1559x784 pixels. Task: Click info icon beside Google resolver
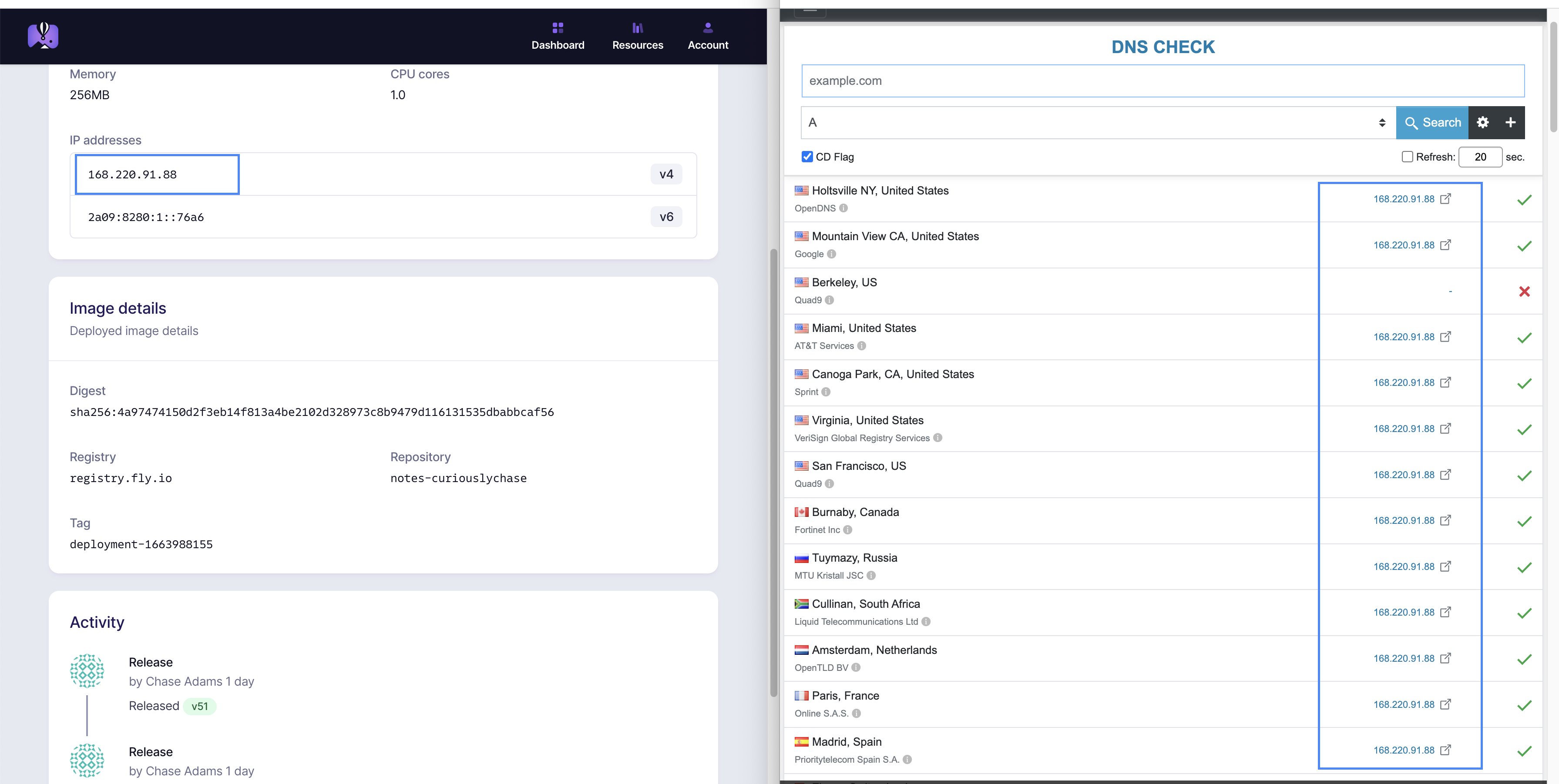pos(832,254)
